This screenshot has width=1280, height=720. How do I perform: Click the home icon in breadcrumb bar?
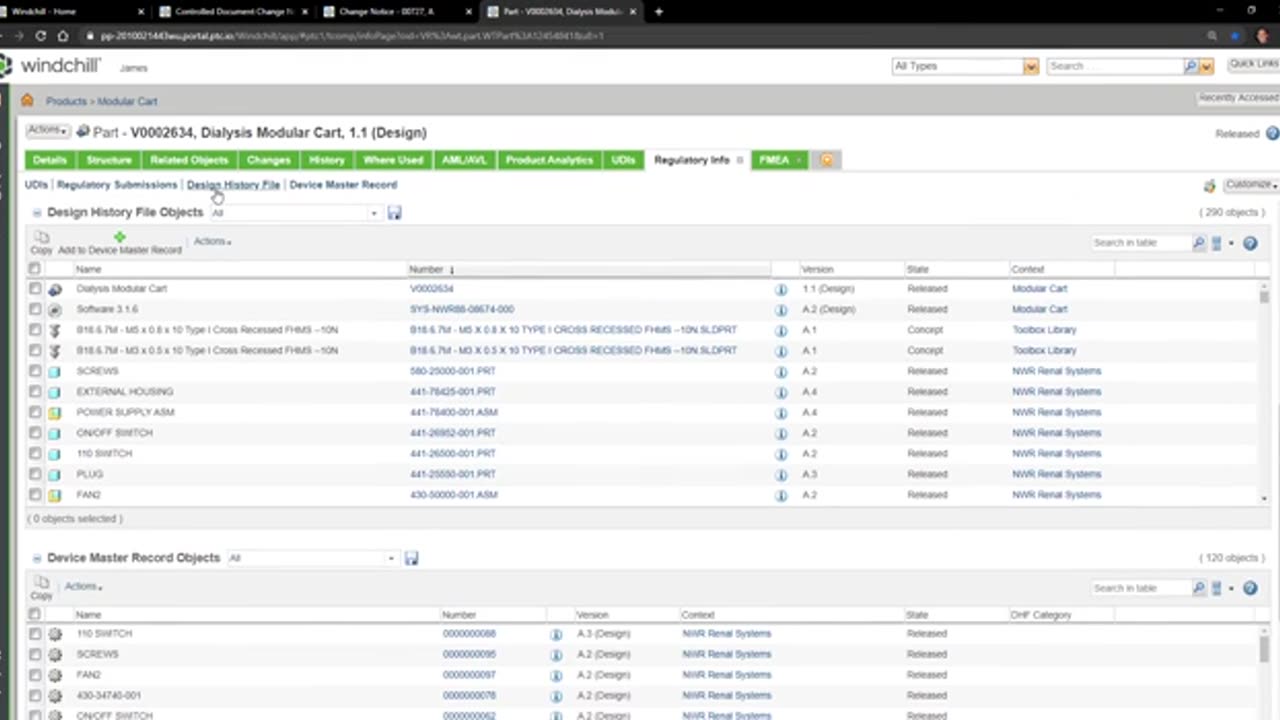tap(27, 101)
